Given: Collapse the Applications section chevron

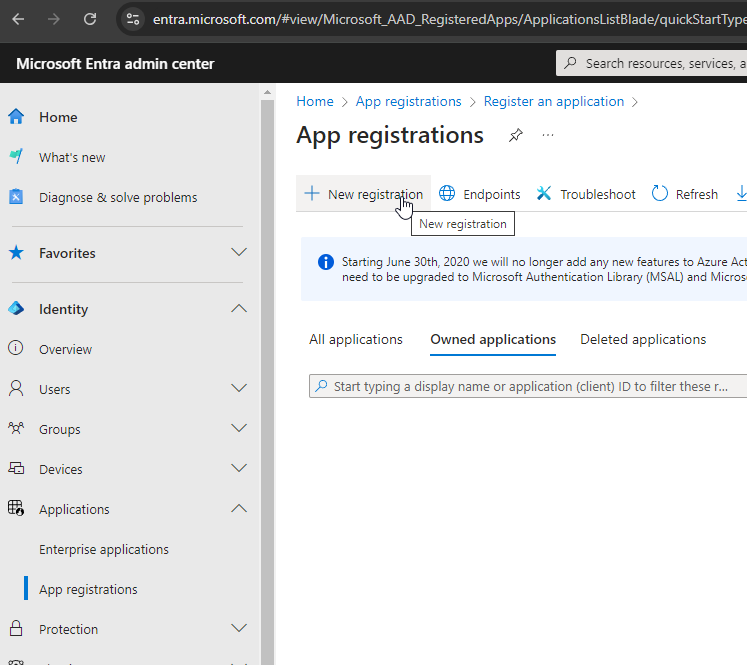Looking at the screenshot, I should tap(239, 508).
